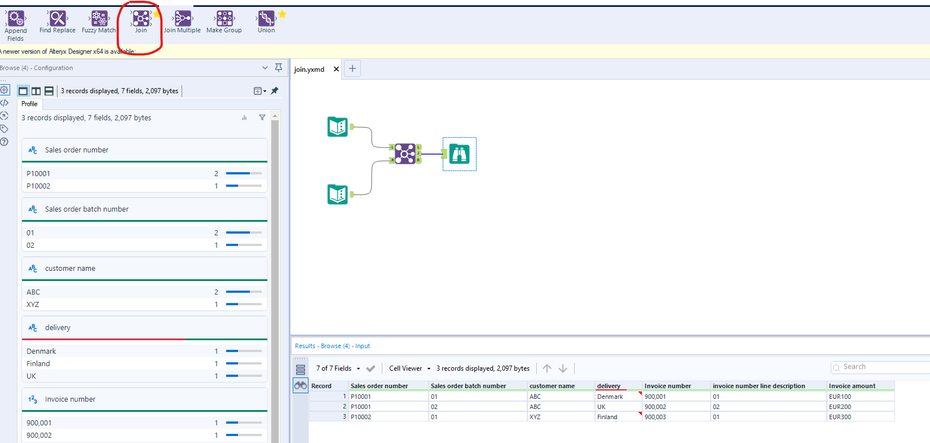Select the Denmark cell in results table

617,396
